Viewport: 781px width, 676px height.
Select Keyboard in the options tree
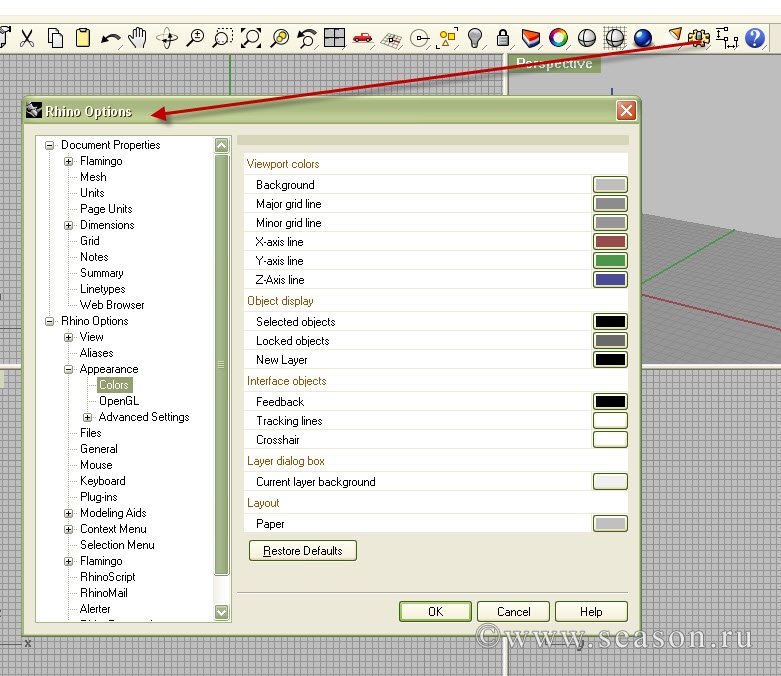pos(102,481)
